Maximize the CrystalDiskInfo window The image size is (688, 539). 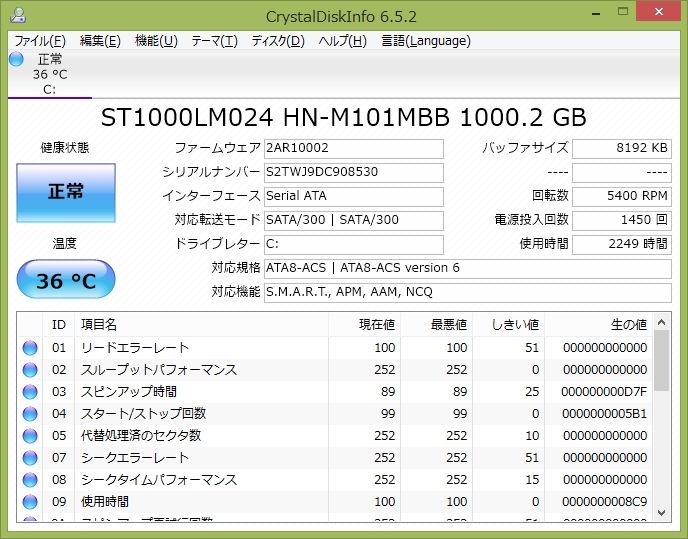point(623,12)
